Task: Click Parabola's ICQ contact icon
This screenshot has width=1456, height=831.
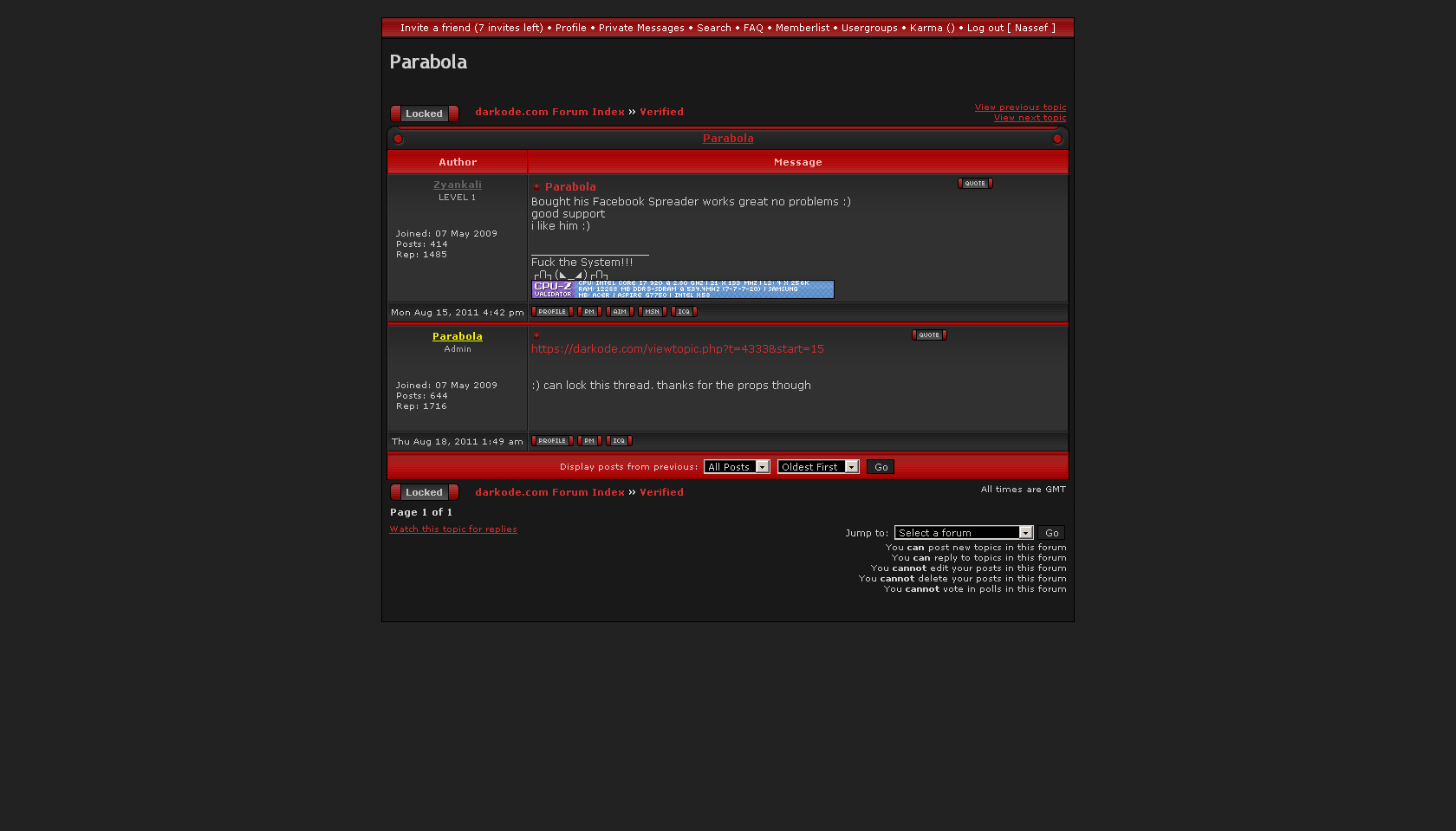Action: 619,441
